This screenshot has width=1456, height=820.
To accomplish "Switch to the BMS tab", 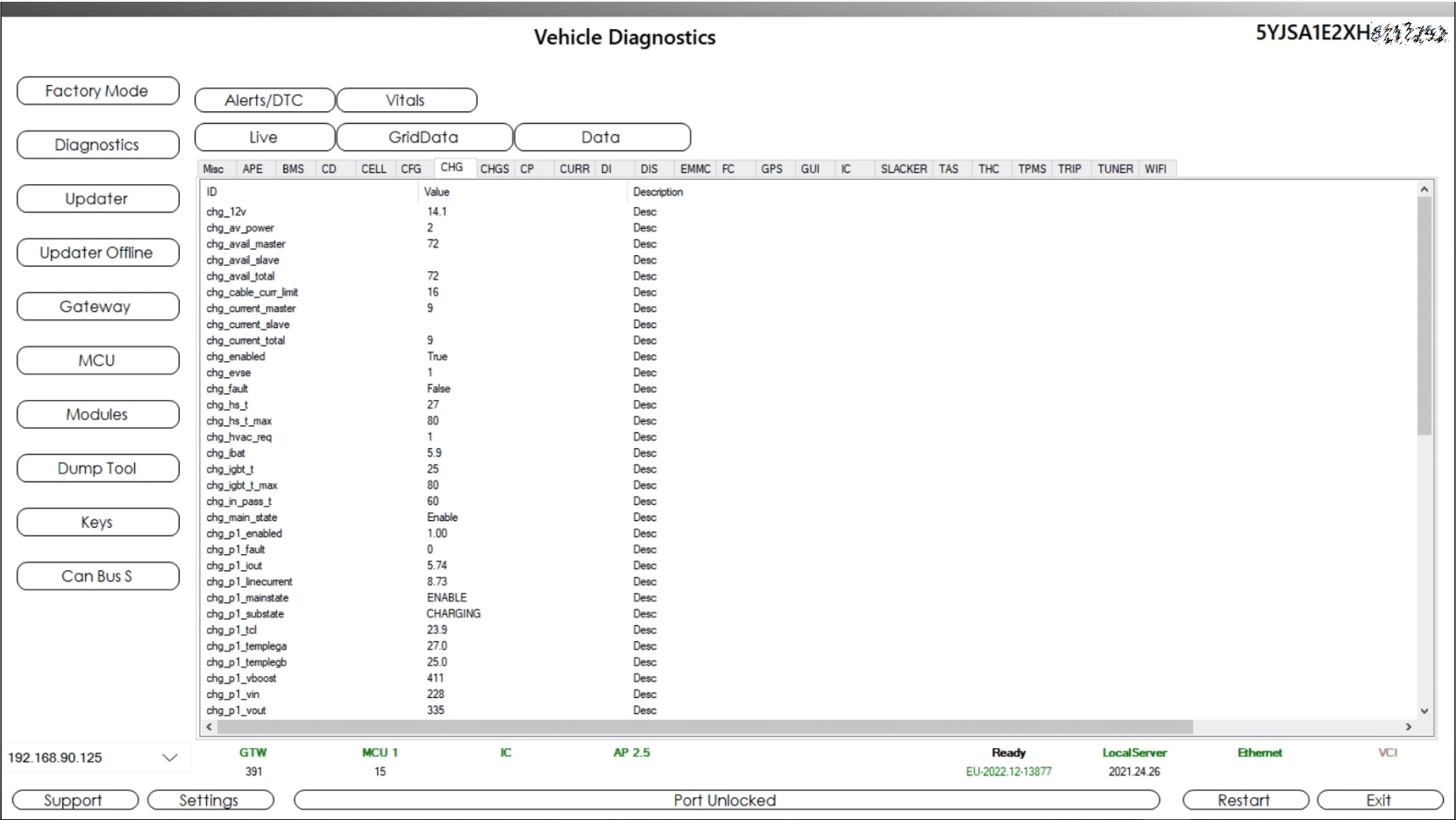I will click(x=294, y=169).
